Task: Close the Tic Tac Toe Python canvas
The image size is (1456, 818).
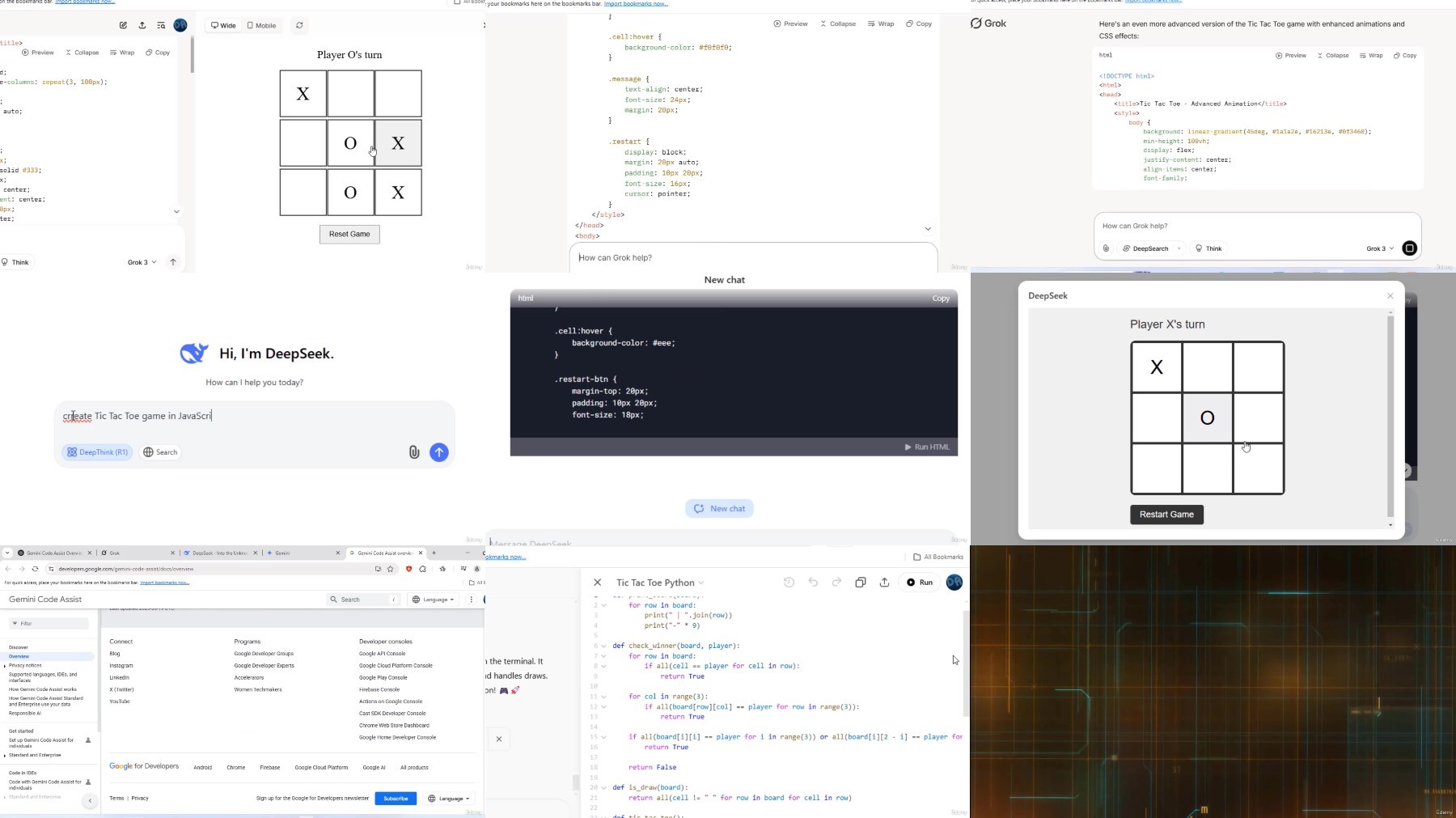Action: tap(597, 583)
